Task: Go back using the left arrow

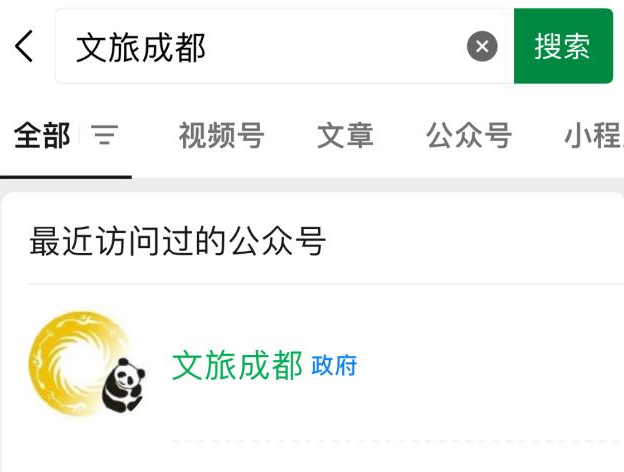Action: click(x=24, y=46)
